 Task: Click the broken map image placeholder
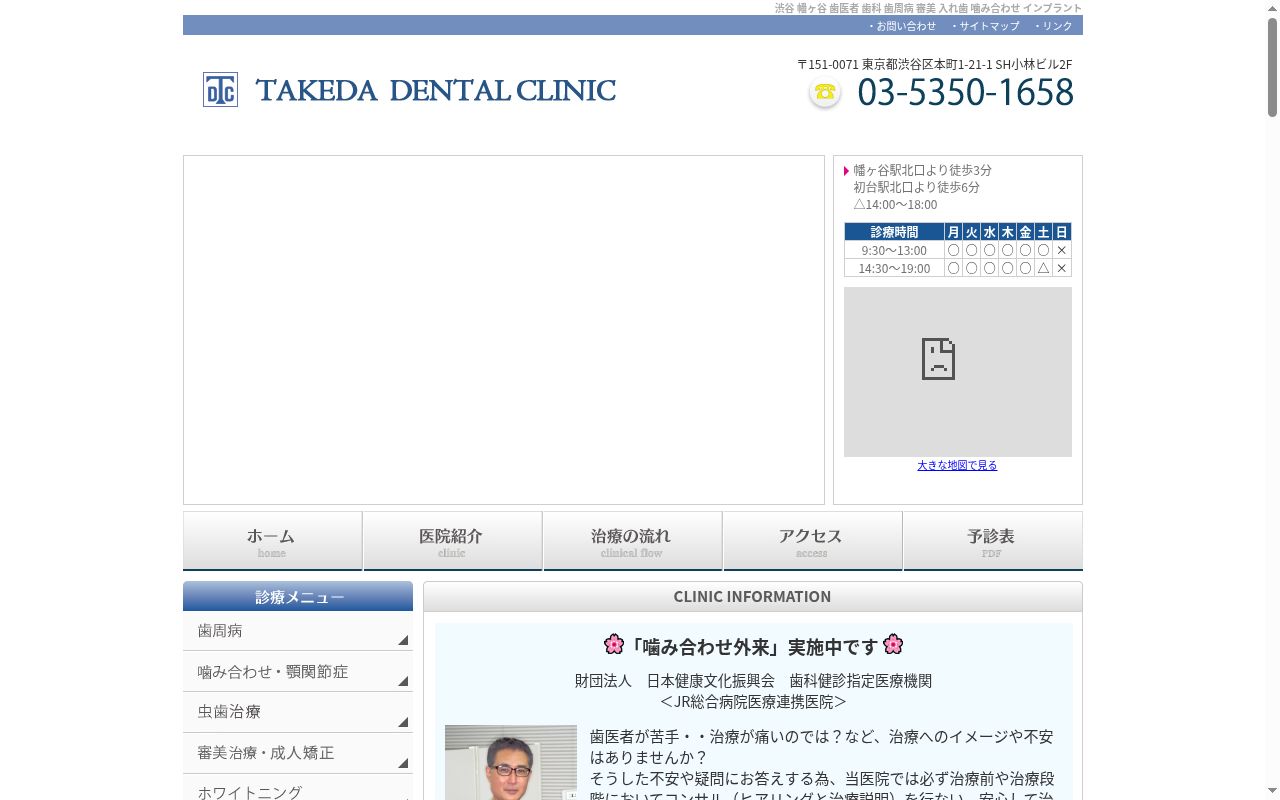pos(957,372)
